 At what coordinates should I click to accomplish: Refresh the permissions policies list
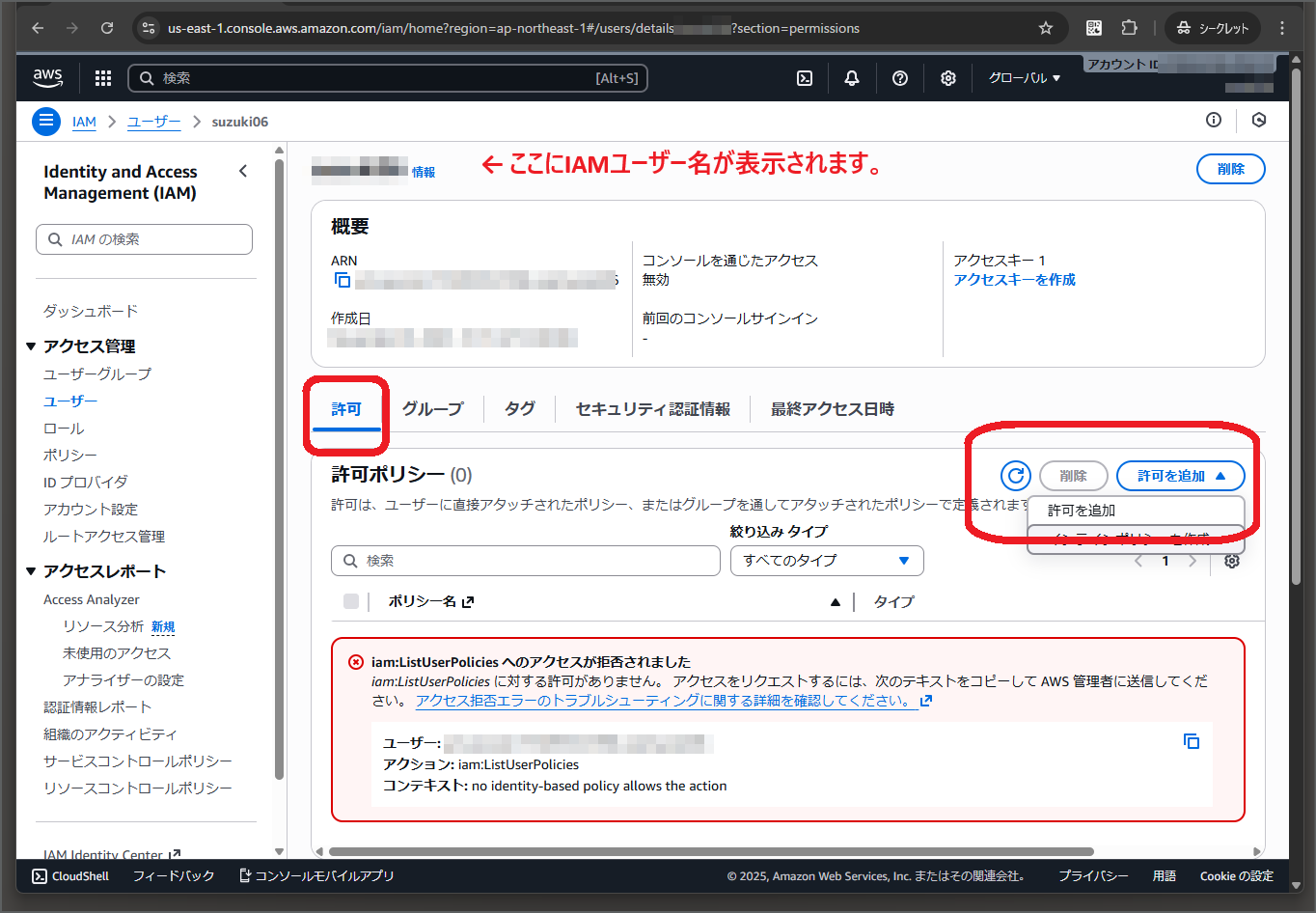(1016, 476)
